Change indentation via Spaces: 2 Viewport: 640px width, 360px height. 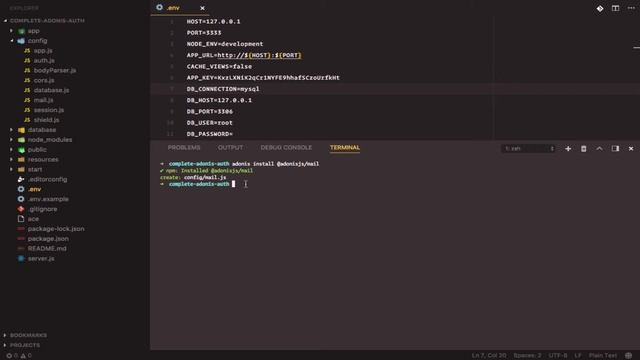coord(527,356)
